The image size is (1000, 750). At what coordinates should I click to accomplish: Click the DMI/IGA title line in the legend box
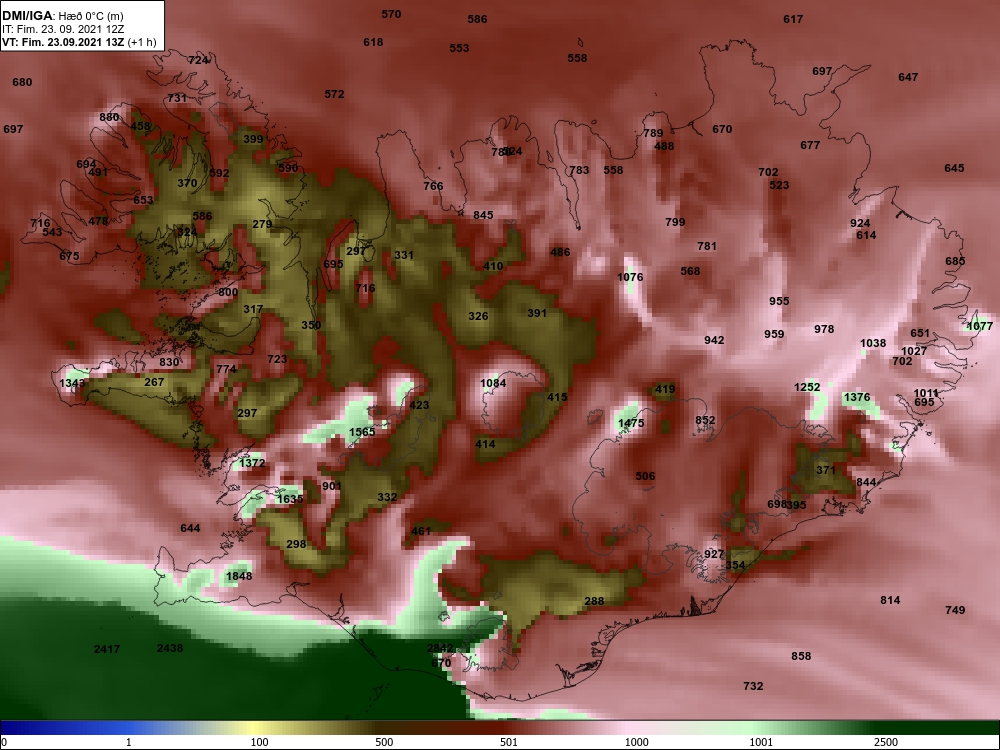tap(62, 15)
